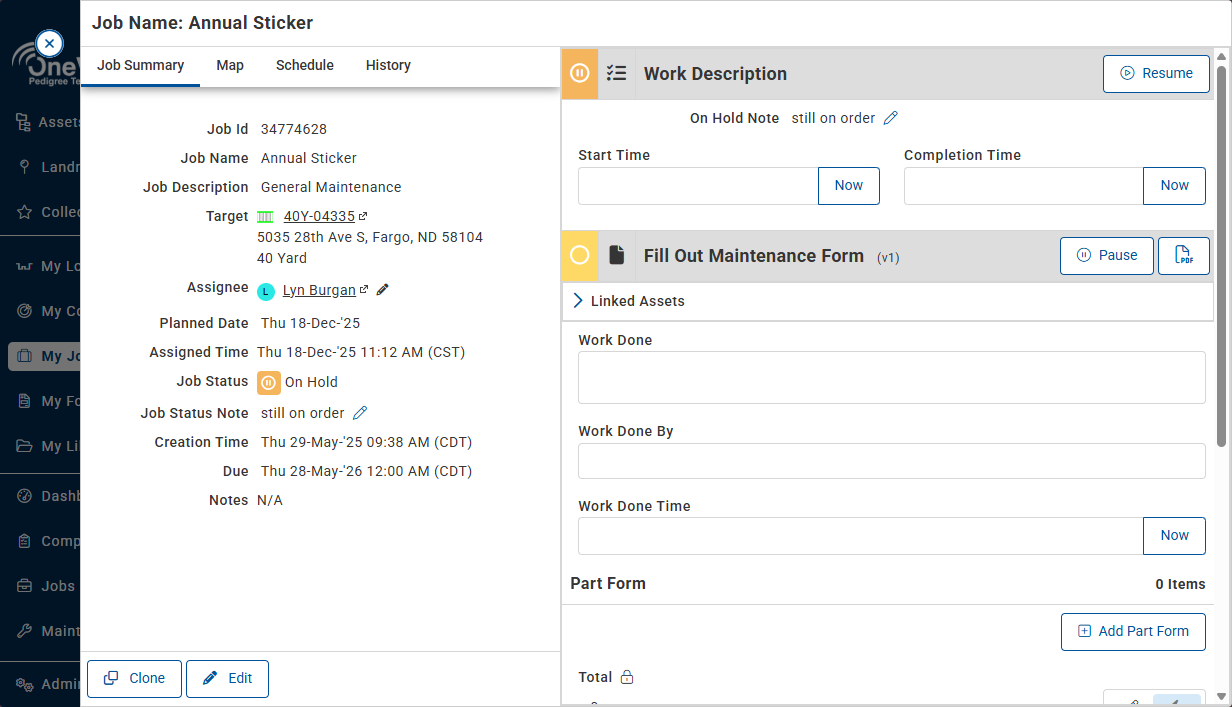
Task: Click the My Library folder sidebar icon
Action: click(x=24, y=446)
